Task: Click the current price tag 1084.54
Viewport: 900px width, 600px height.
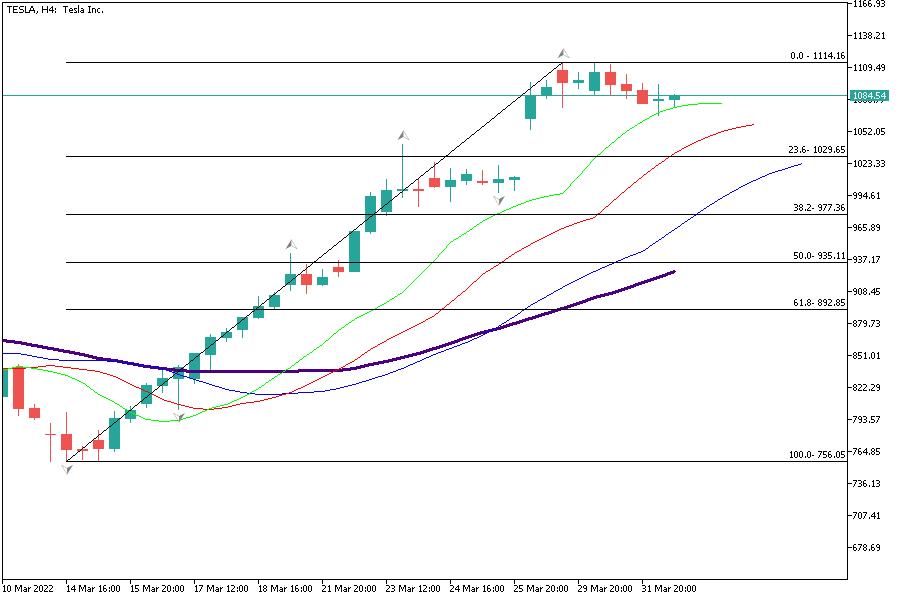Action: [868, 96]
